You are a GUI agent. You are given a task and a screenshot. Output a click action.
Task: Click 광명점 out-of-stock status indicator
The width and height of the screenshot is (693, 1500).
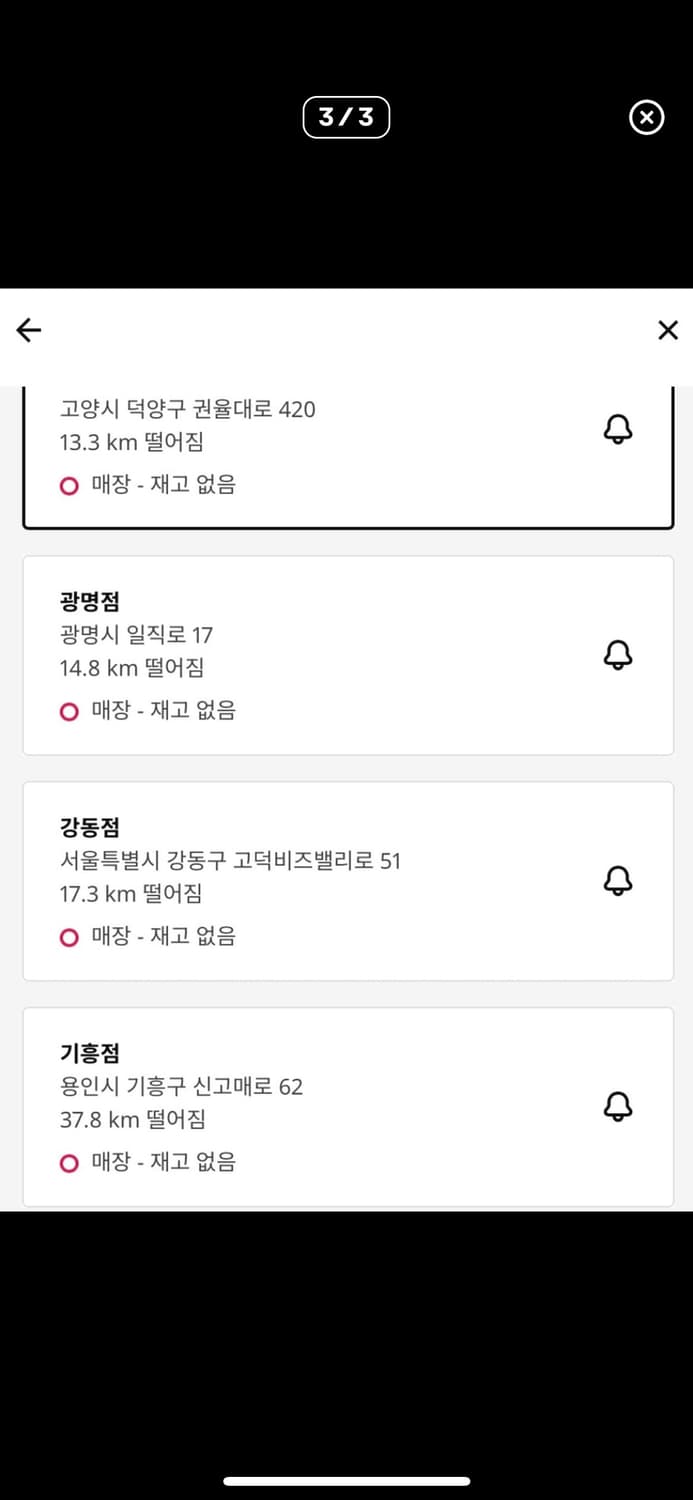(x=148, y=711)
